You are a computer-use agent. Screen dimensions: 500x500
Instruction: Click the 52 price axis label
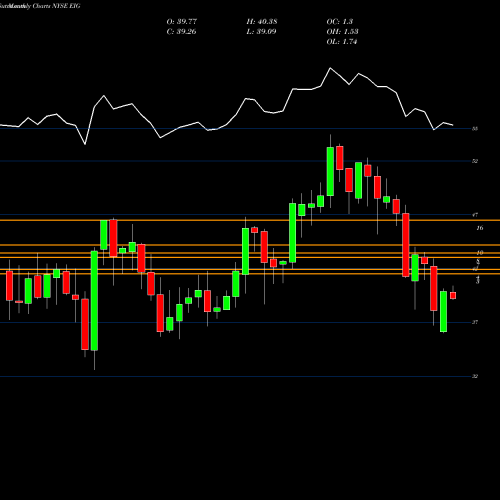tap(475, 161)
